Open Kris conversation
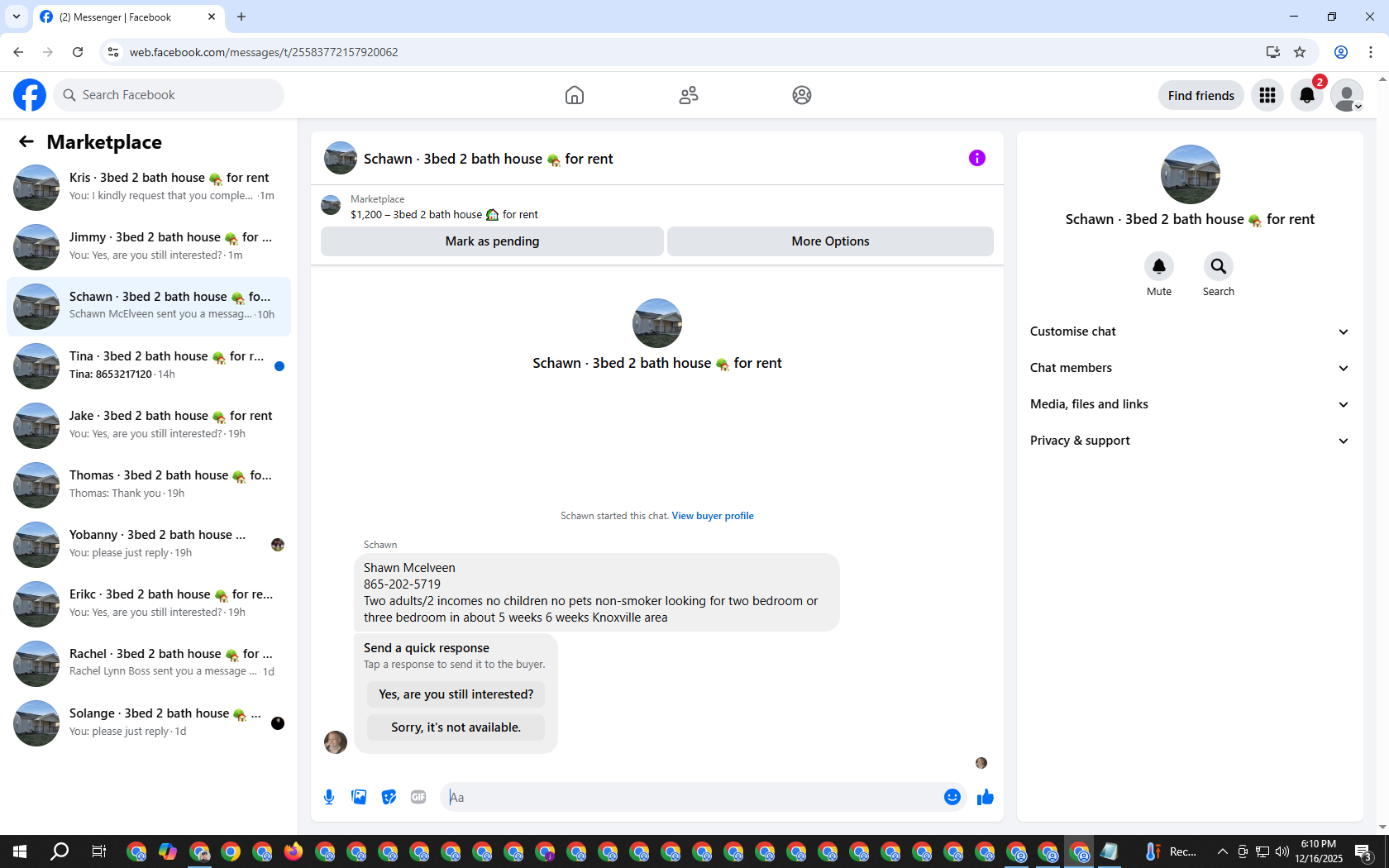1389x868 pixels. pyautogui.click(x=149, y=187)
